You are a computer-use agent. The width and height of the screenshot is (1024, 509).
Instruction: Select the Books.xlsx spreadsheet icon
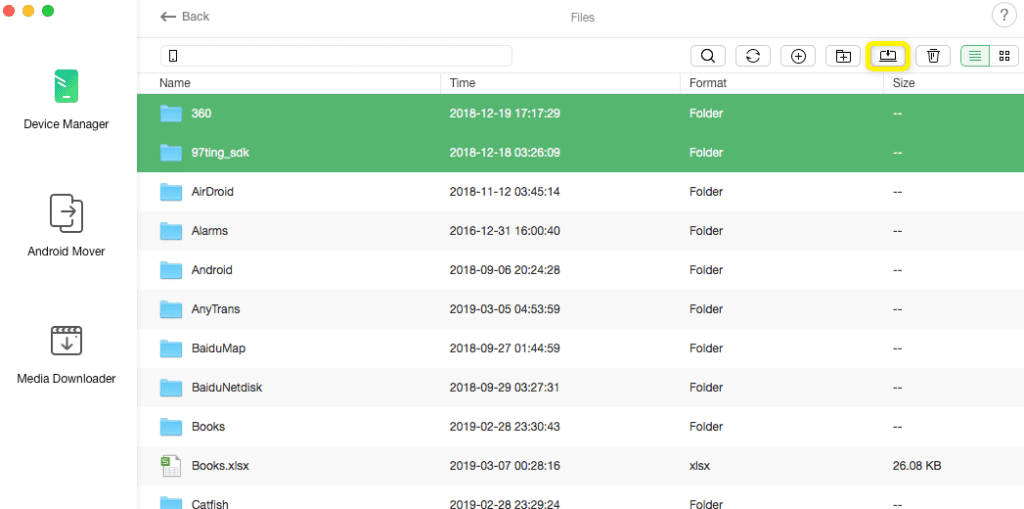[170, 466]
